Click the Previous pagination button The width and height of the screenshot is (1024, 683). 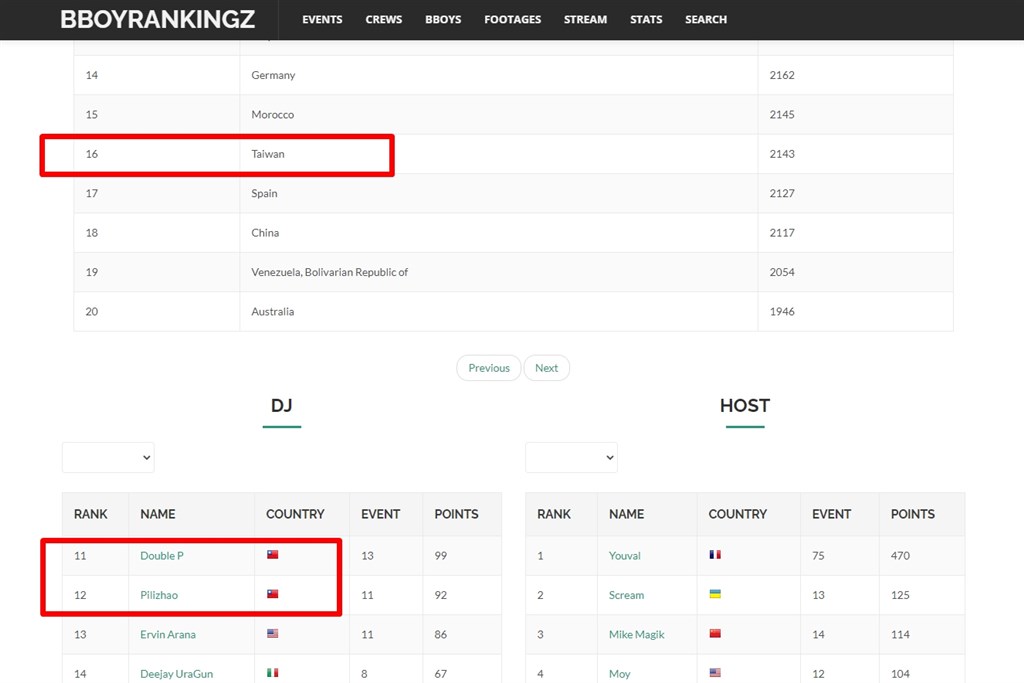(x=488, y=368)
